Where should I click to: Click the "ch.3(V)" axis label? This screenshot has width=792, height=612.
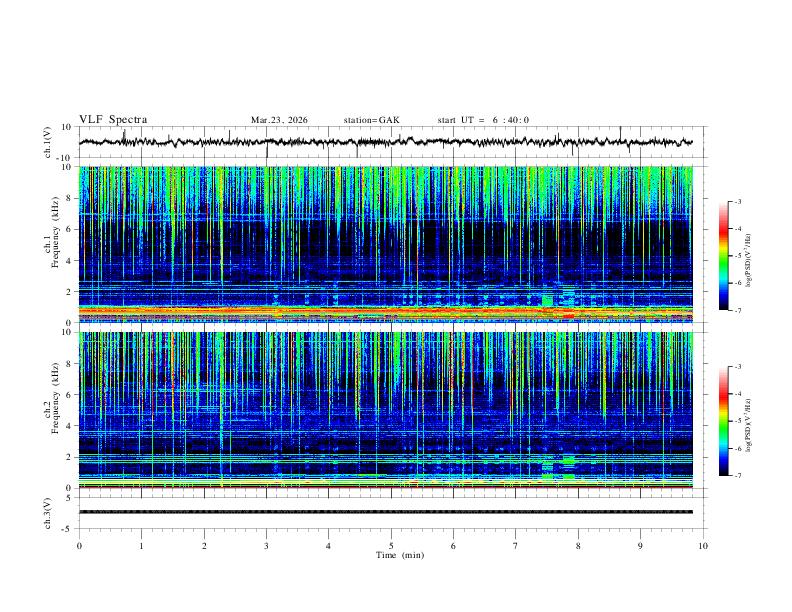pyautogui.click(x=48, y=513)
